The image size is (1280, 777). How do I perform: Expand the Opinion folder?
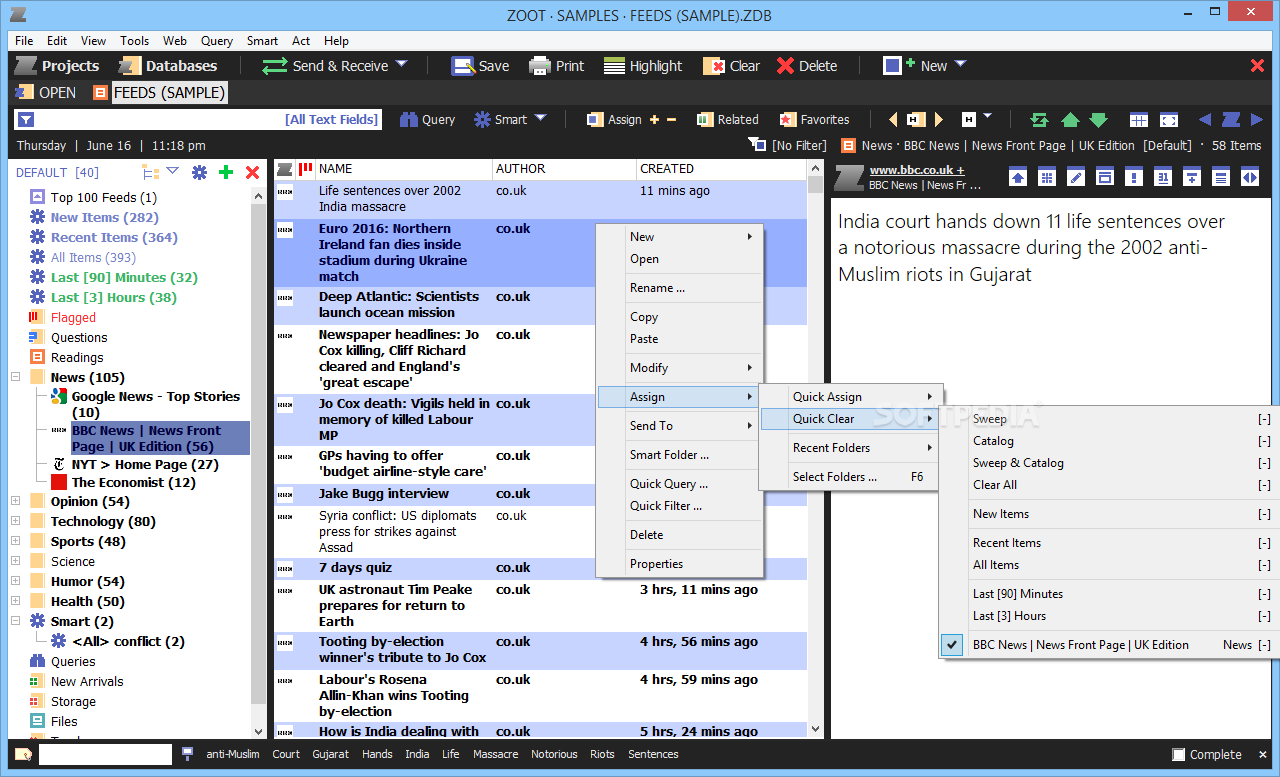point(15,502)
